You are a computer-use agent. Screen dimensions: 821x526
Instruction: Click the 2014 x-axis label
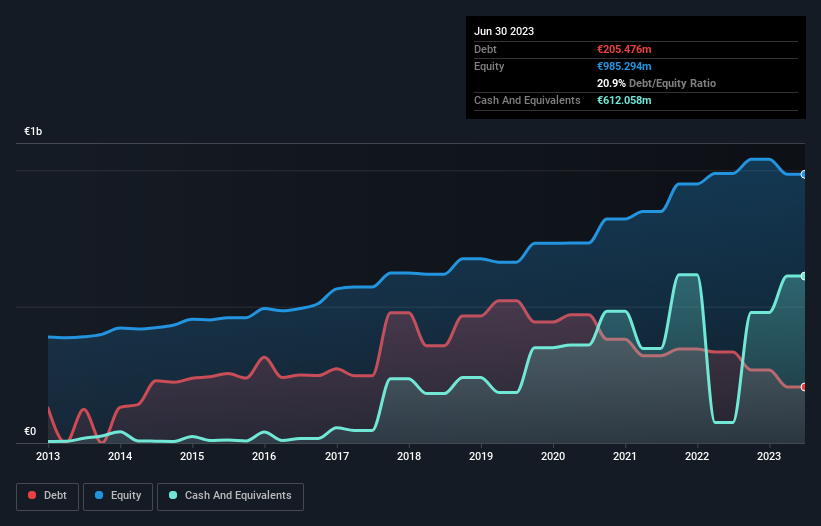point(120,456)
